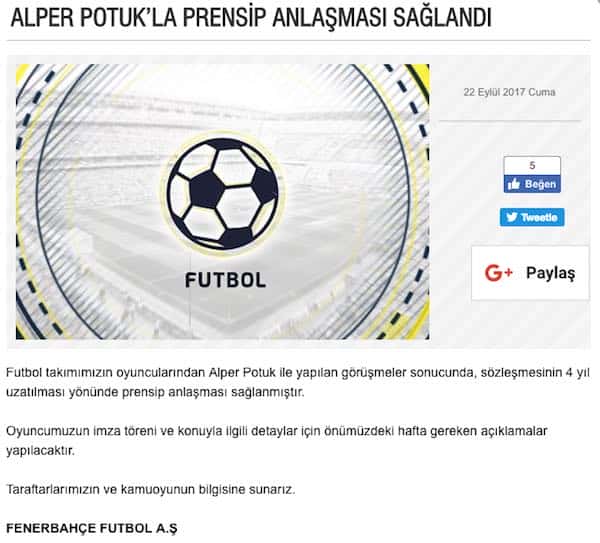Viewport: 600px width, 543px height.
Task: Click the Facebook thumbs-up icon
Action: [514, 184]
